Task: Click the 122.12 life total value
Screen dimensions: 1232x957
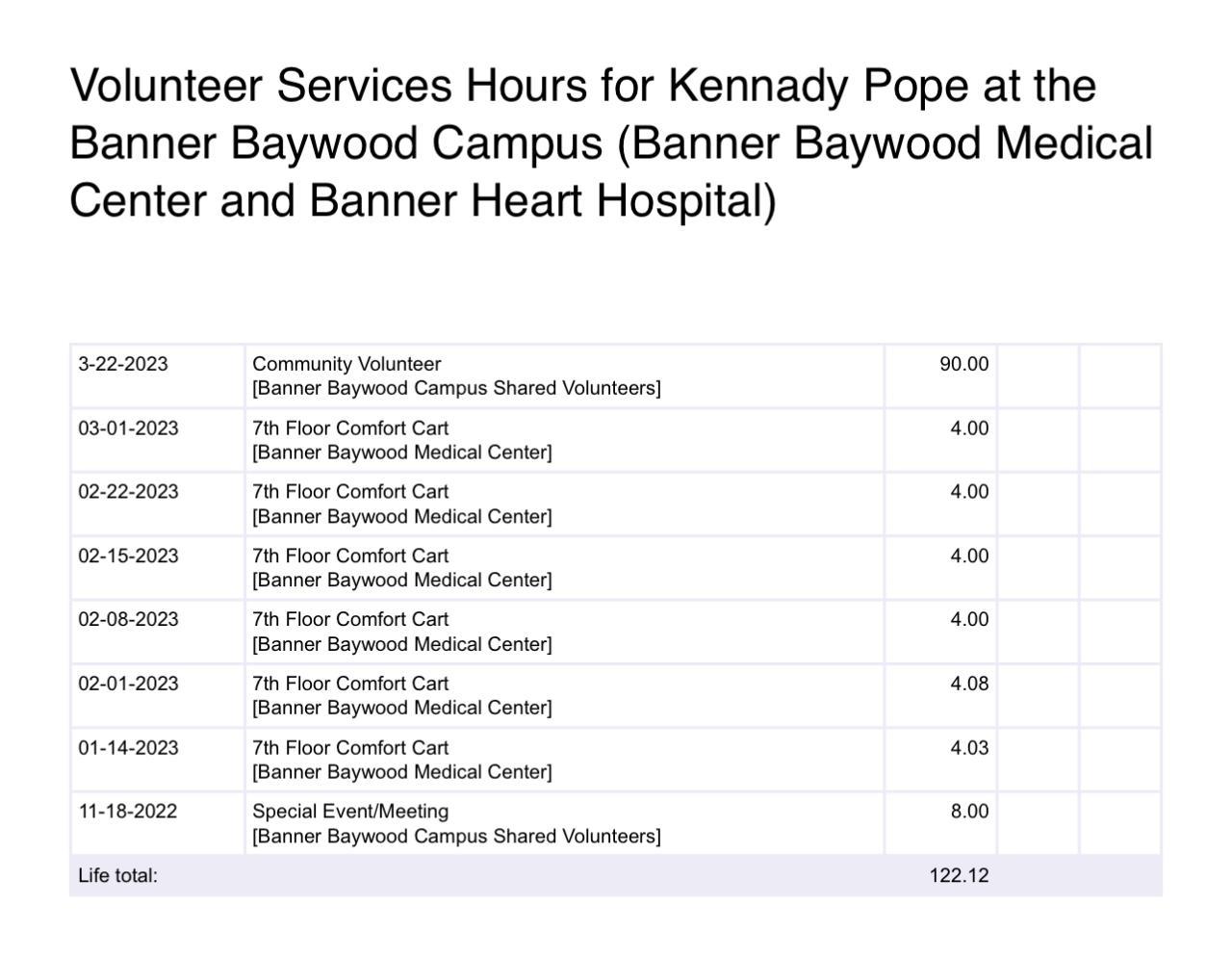Action: 959,876
